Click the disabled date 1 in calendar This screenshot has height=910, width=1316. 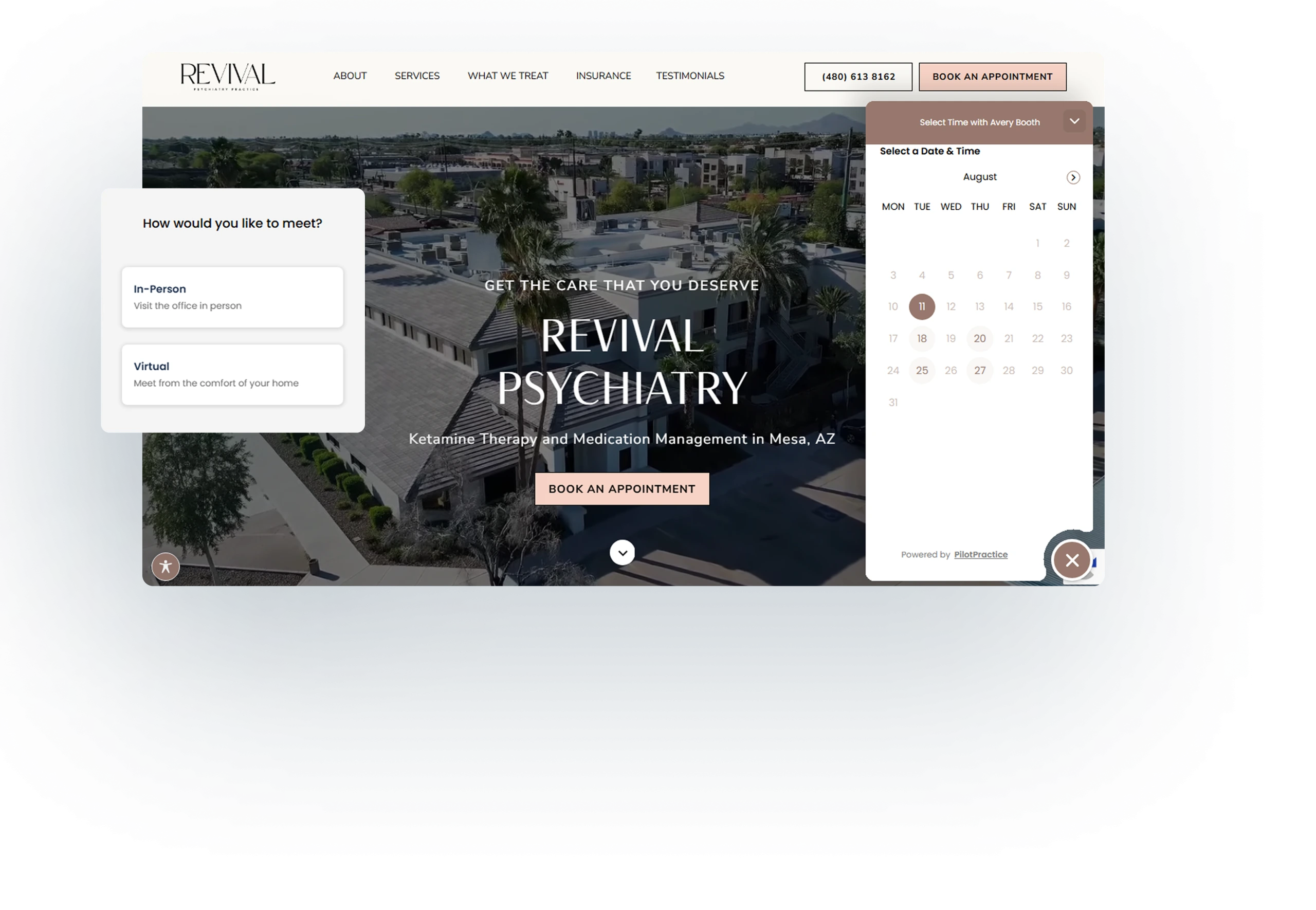[x=1037, y=244]
